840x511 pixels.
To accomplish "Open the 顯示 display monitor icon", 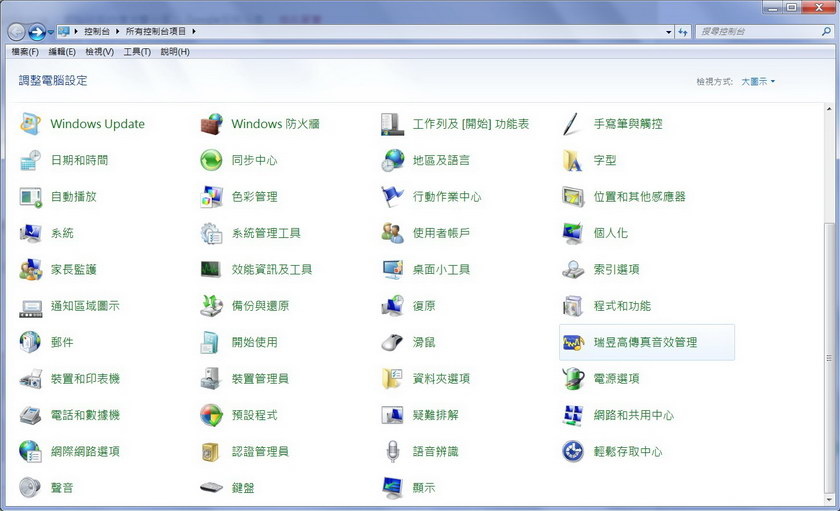I will [392, 487].
